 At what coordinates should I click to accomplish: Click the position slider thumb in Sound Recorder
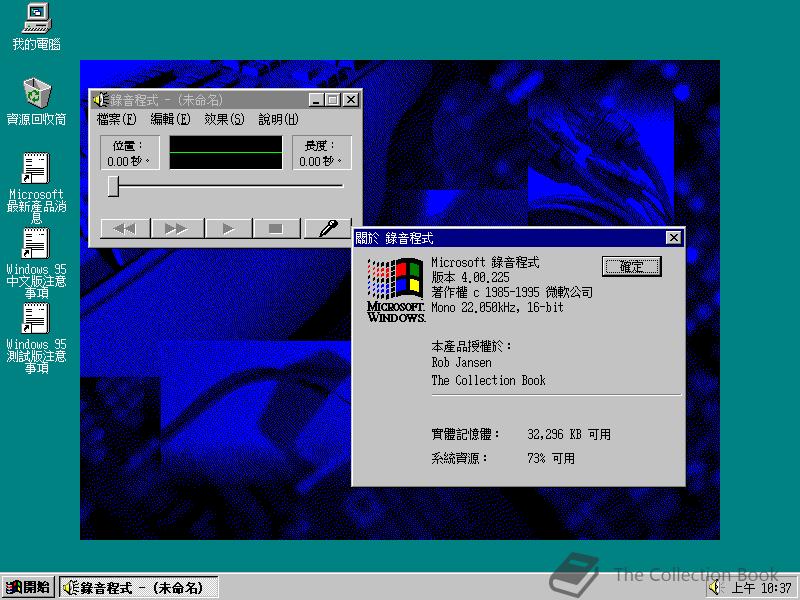(113, 186)
